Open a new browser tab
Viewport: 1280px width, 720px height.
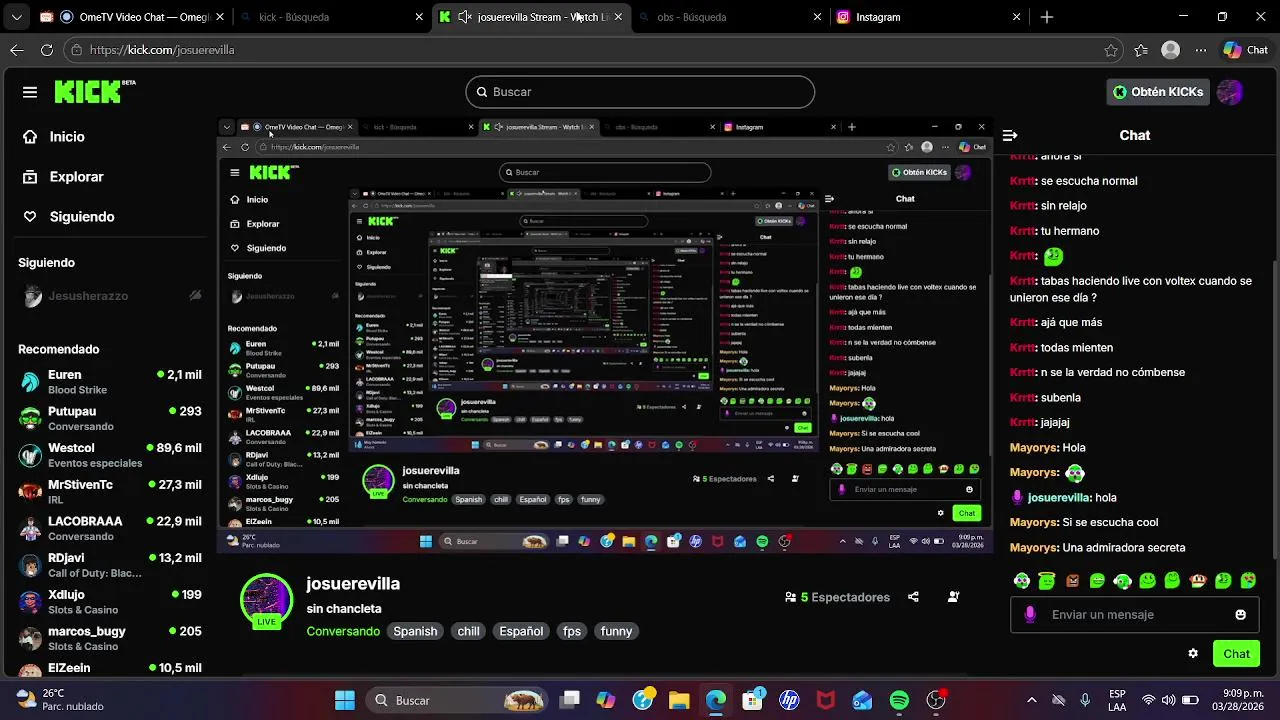[1047, 17]
